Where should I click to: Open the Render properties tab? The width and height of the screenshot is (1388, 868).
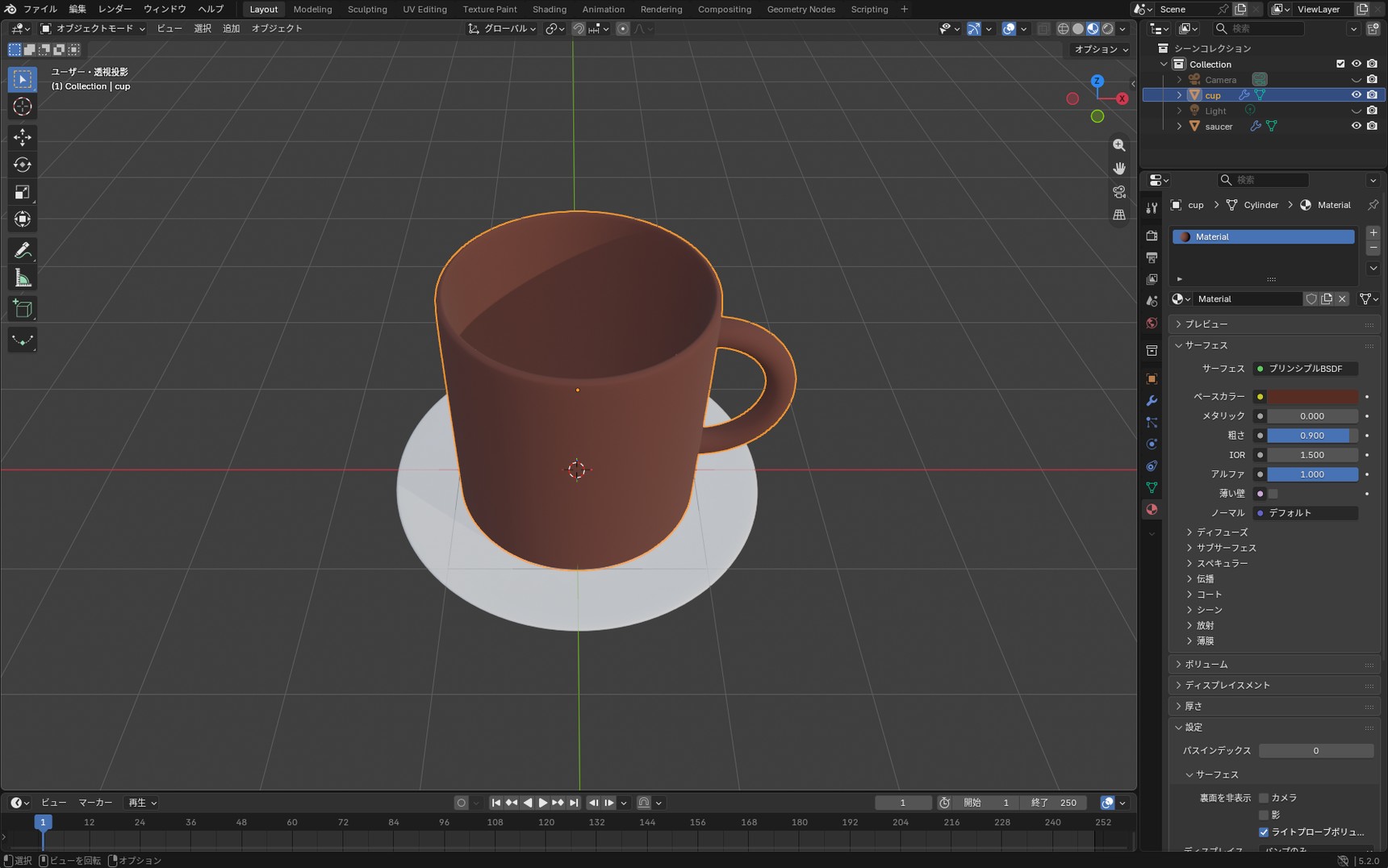[1152, 236]
